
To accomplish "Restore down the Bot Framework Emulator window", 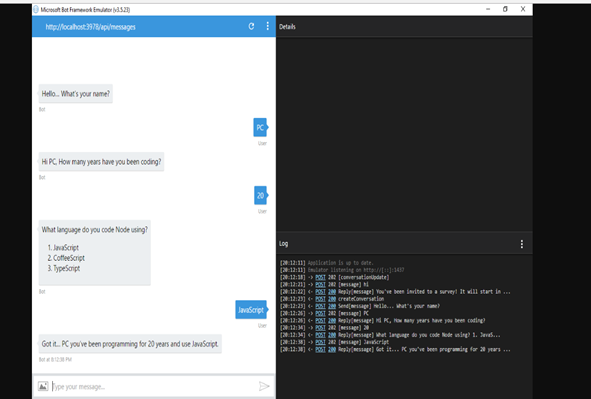I will click(505, 9).
